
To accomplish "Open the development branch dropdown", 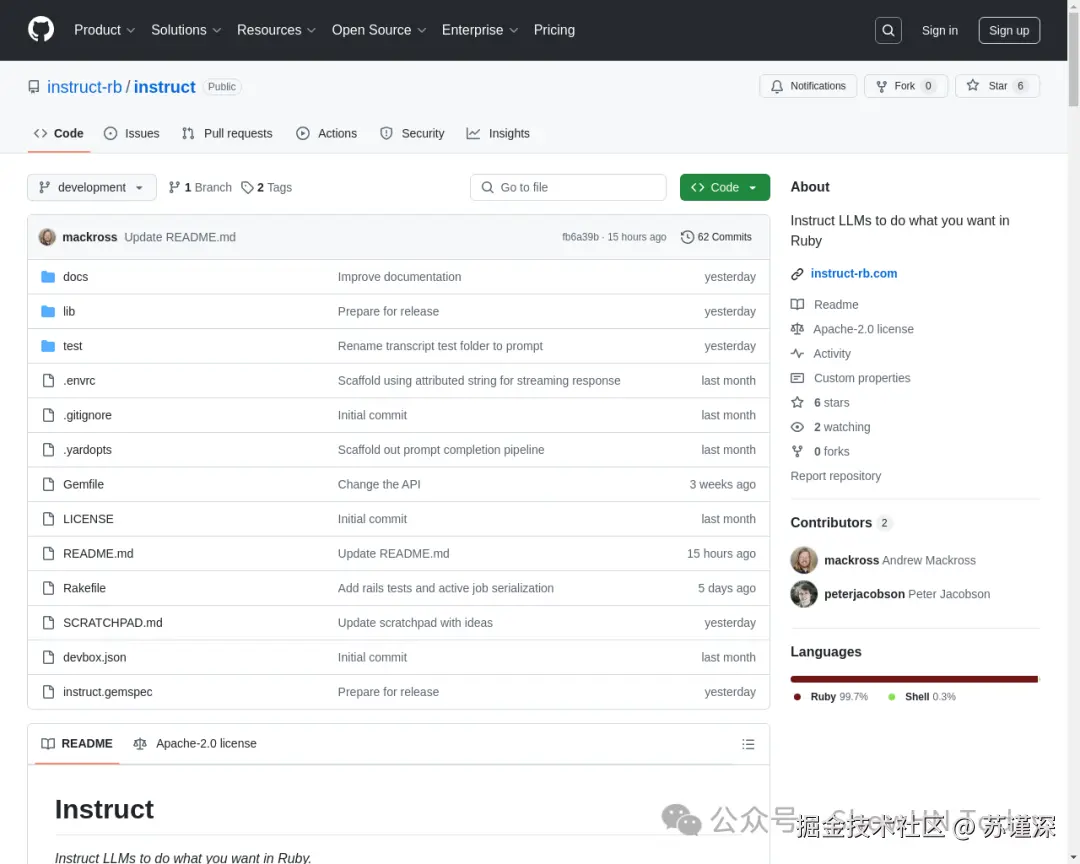I will pyautogui.click(x=92, y=187).
